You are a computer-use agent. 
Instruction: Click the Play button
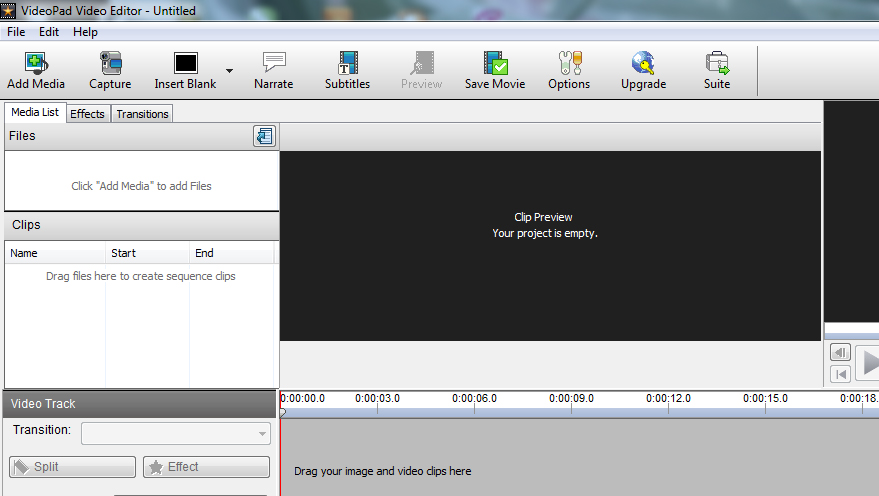pyautogui.click(x=868, y=363)
